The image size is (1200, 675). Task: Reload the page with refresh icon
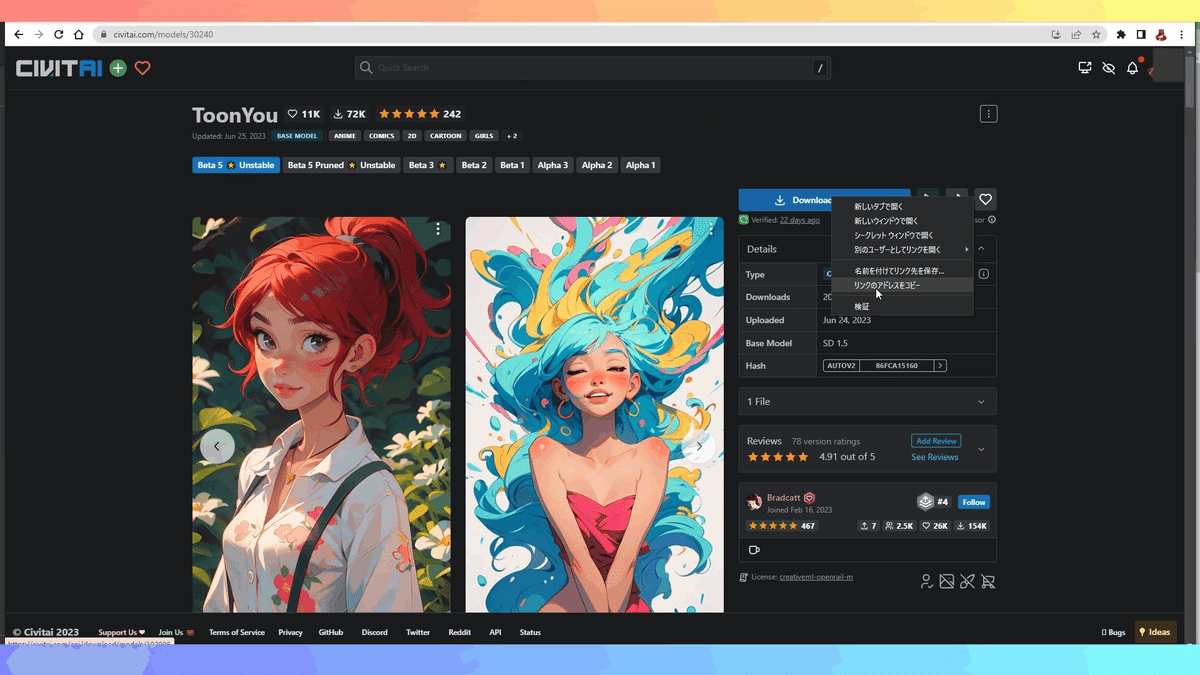59,34
